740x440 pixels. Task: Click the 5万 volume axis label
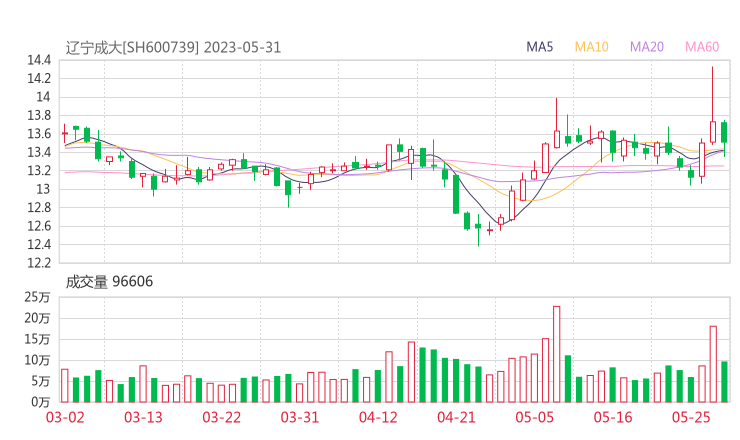pyautogui.click(x=41, y=381)
